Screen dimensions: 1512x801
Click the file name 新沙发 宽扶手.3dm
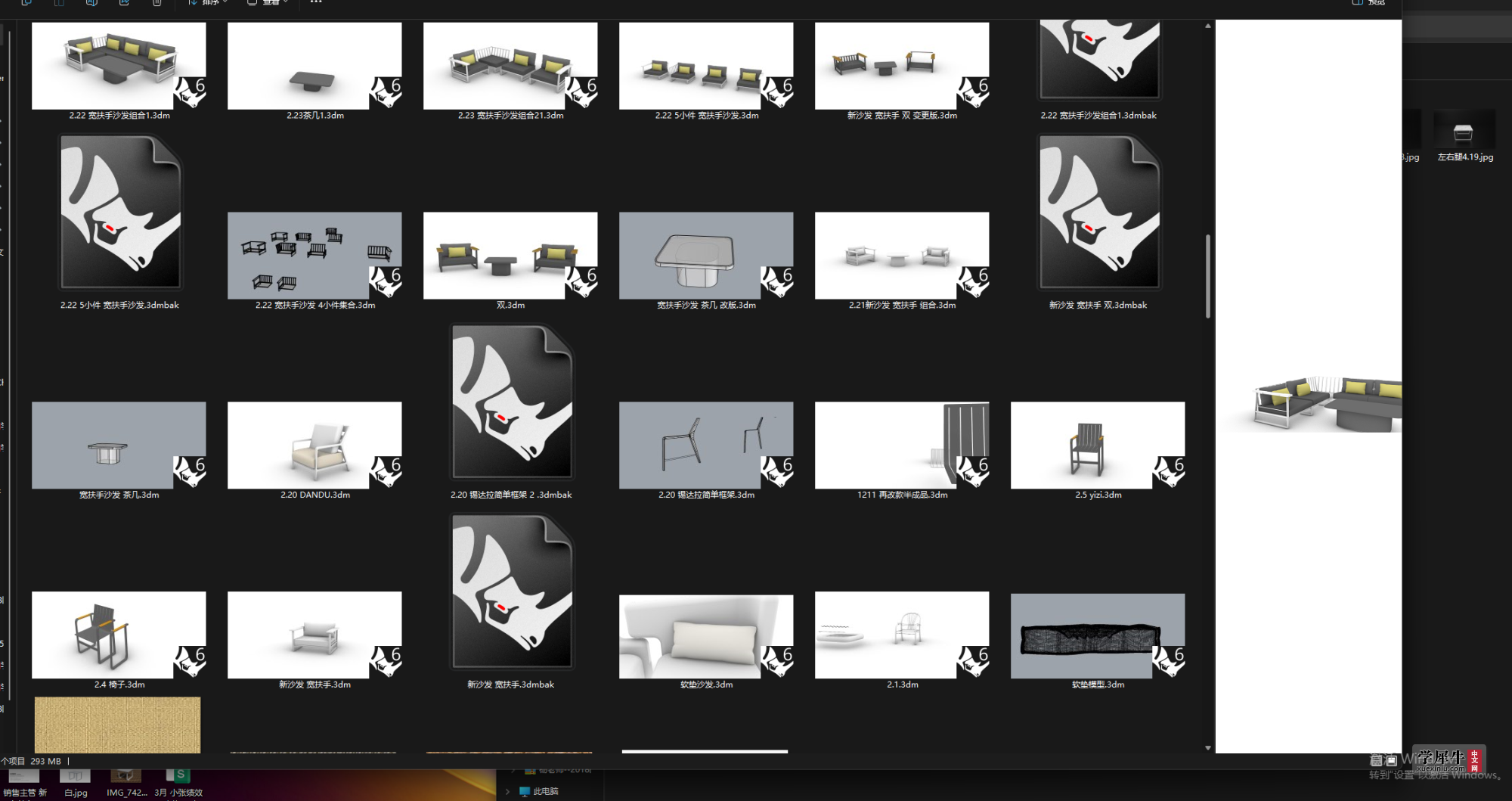314,685
